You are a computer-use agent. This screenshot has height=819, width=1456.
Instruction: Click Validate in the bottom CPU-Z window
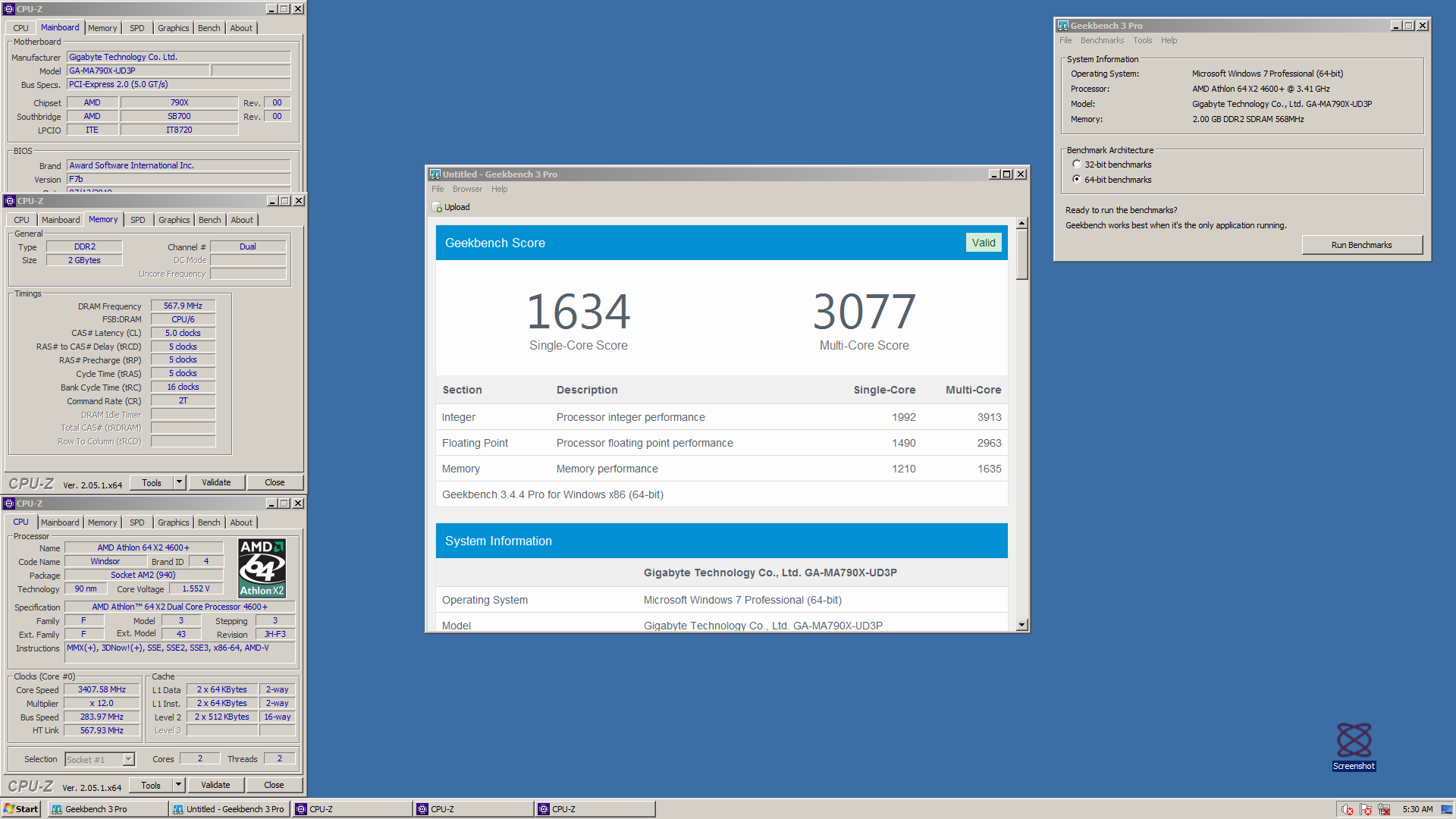(215, 785)
